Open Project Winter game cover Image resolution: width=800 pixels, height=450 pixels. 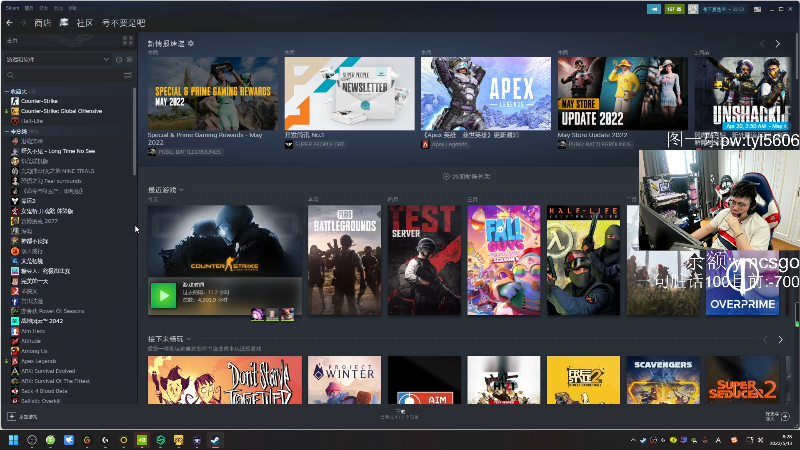pos(344,380)
